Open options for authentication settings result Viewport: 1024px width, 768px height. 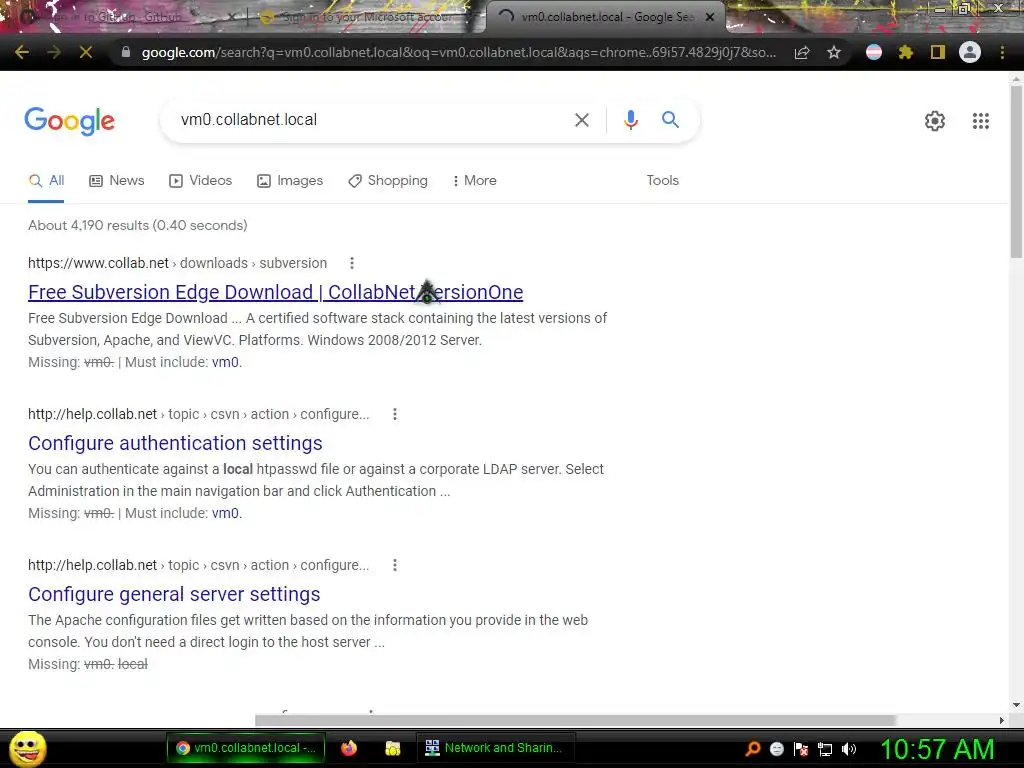tap(394, 414)
